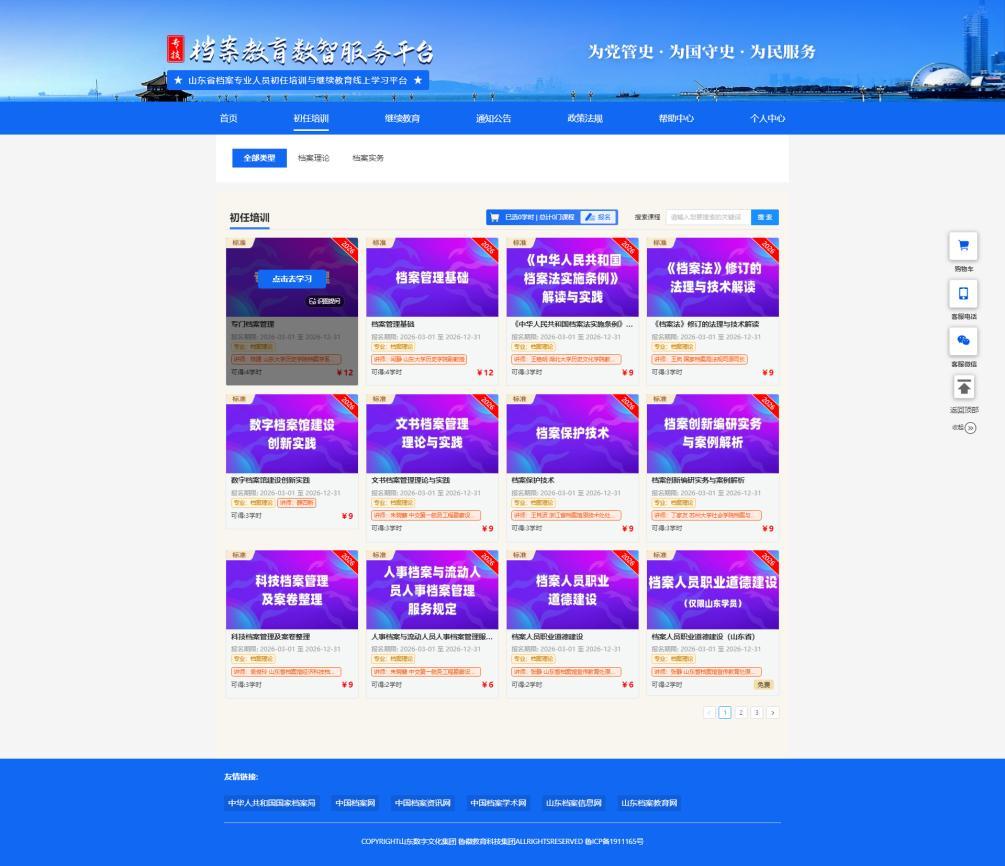1005x866 pixels.
Task: Open the 中华人民共和国档案法实施条例 course thumbnail
Action: tap(572, 278)
